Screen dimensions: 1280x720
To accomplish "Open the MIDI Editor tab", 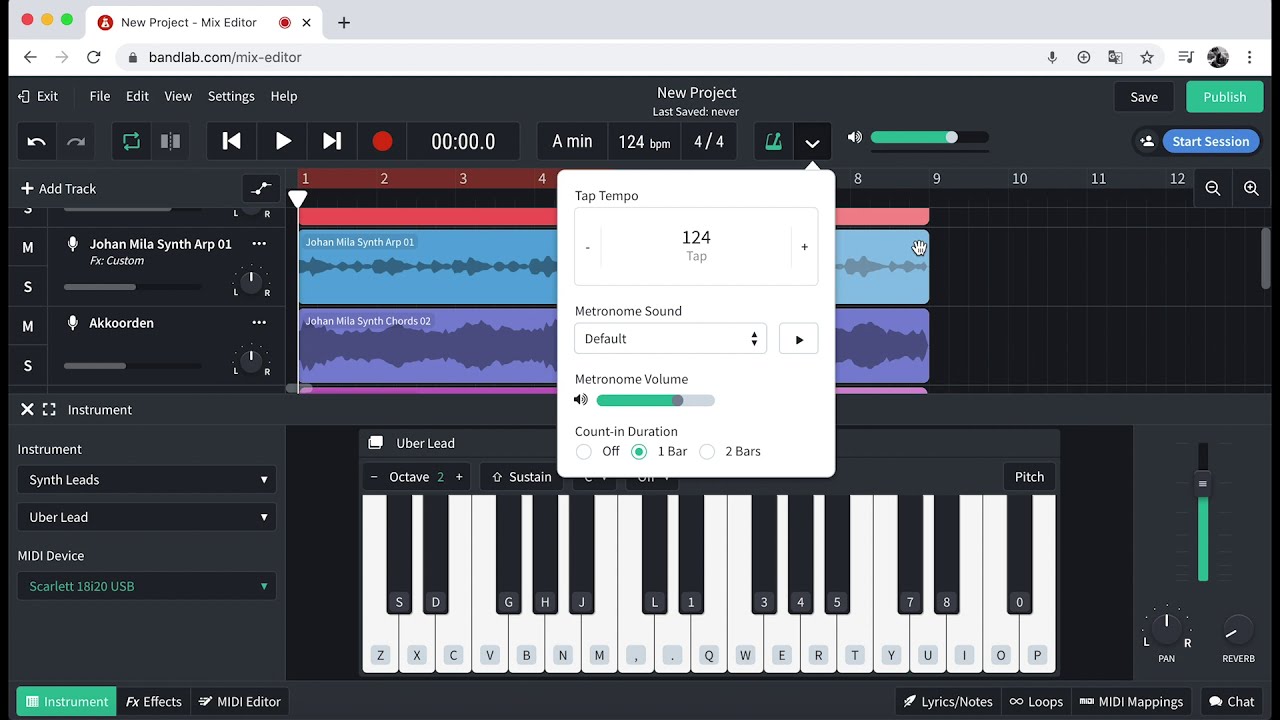I will (x=240, y=701).
